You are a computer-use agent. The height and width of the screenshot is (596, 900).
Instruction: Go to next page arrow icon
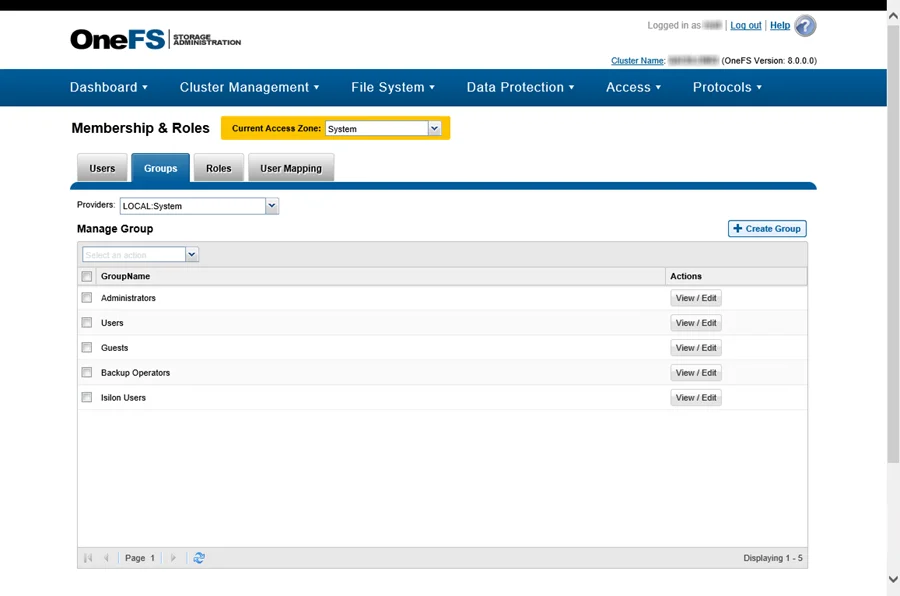173,558
